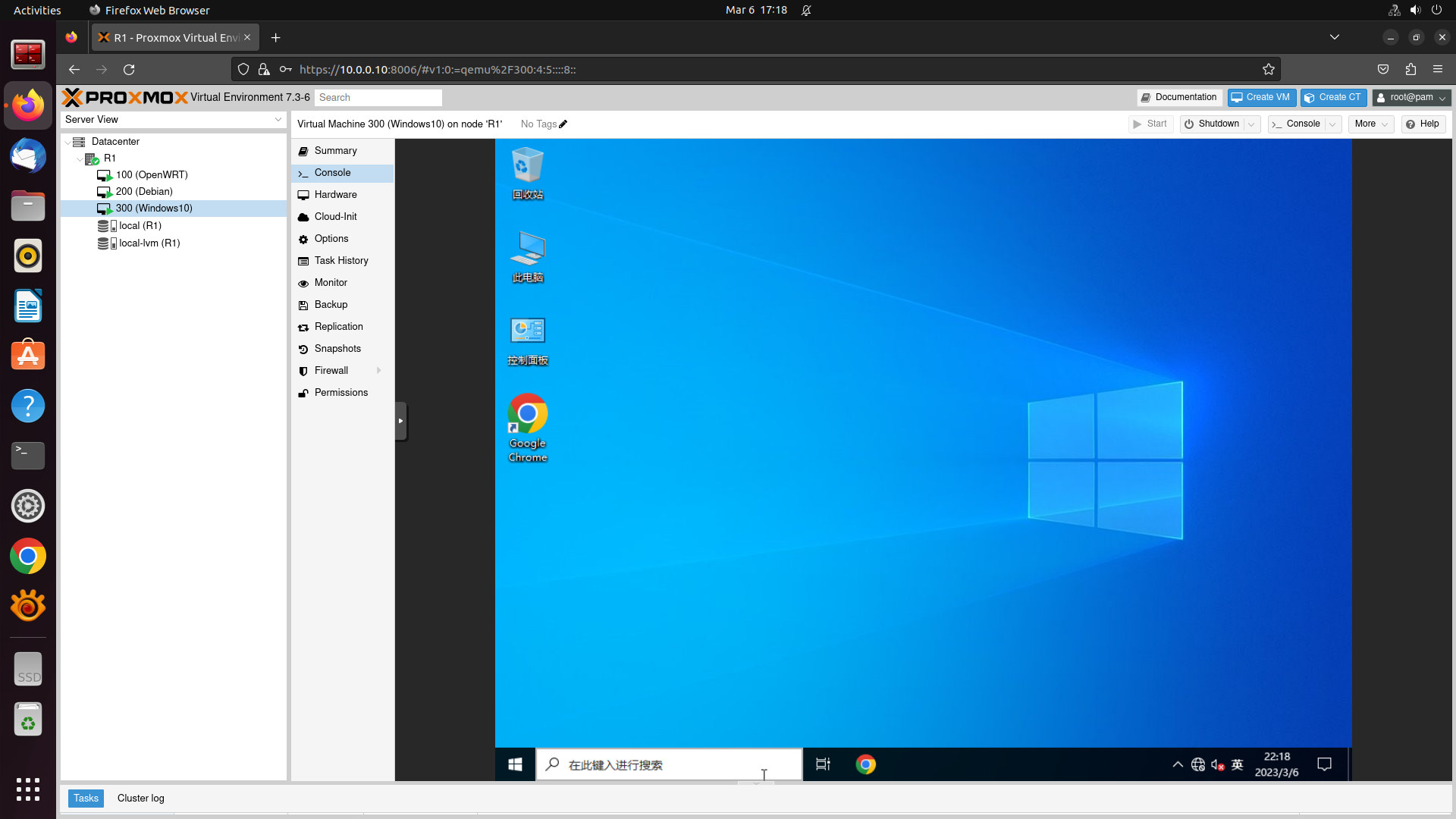Open the Server View dropdown

pos(173,120)
